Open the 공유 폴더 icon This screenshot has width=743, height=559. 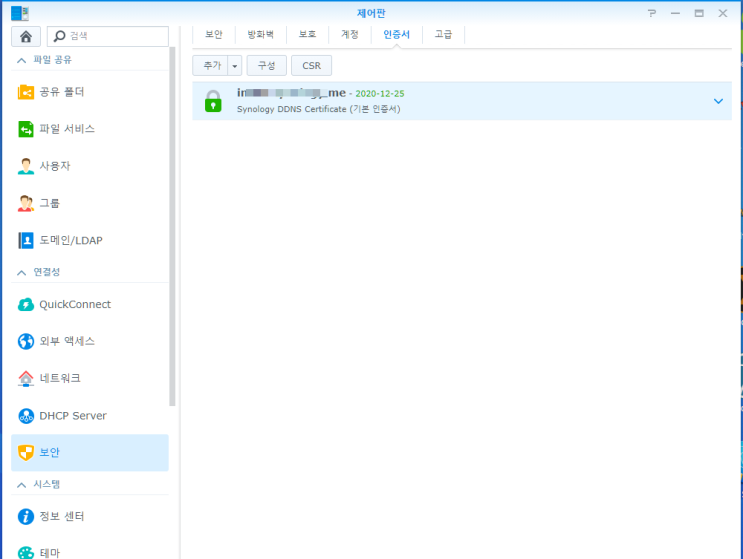(x=26, y=92)
